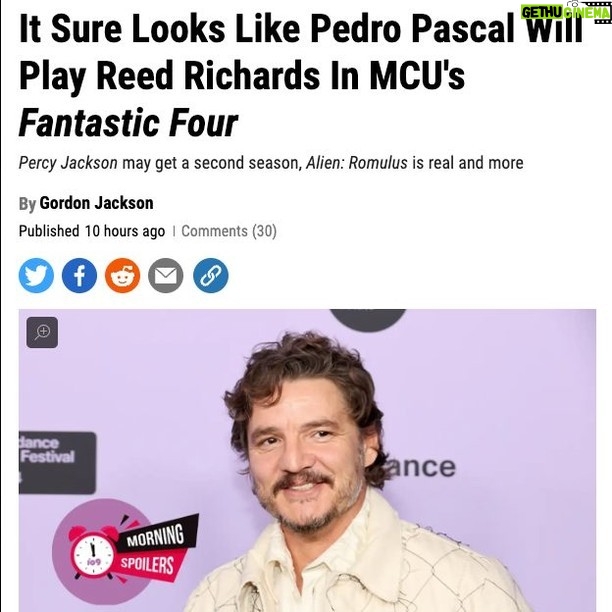Click the Sundance Festival sign in photo
The width and height of the screenshot is (612, 612).
point(57,463)
